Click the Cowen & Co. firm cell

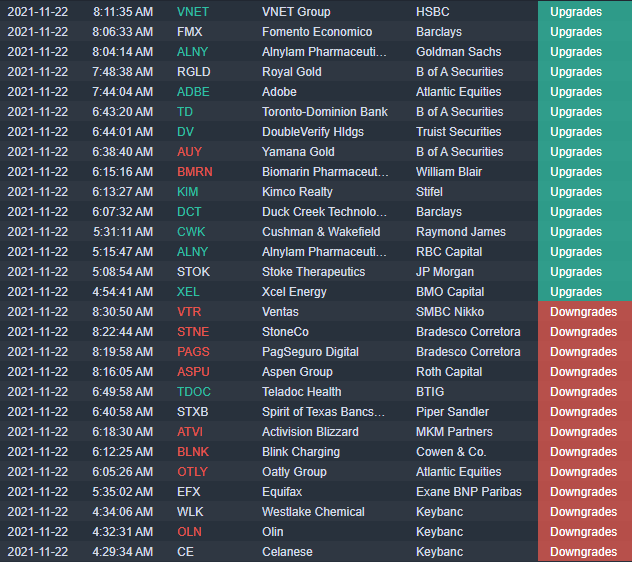pyautogui.click(x=451, y=452)
